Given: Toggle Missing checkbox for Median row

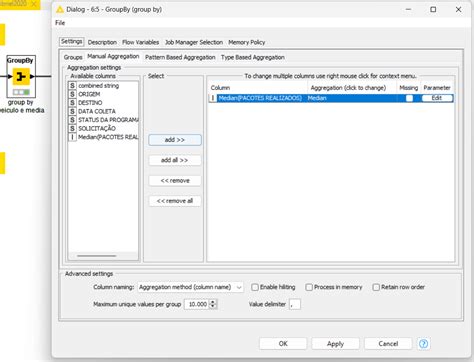Looking at the screenshot, I should click(x=409, y=98).
